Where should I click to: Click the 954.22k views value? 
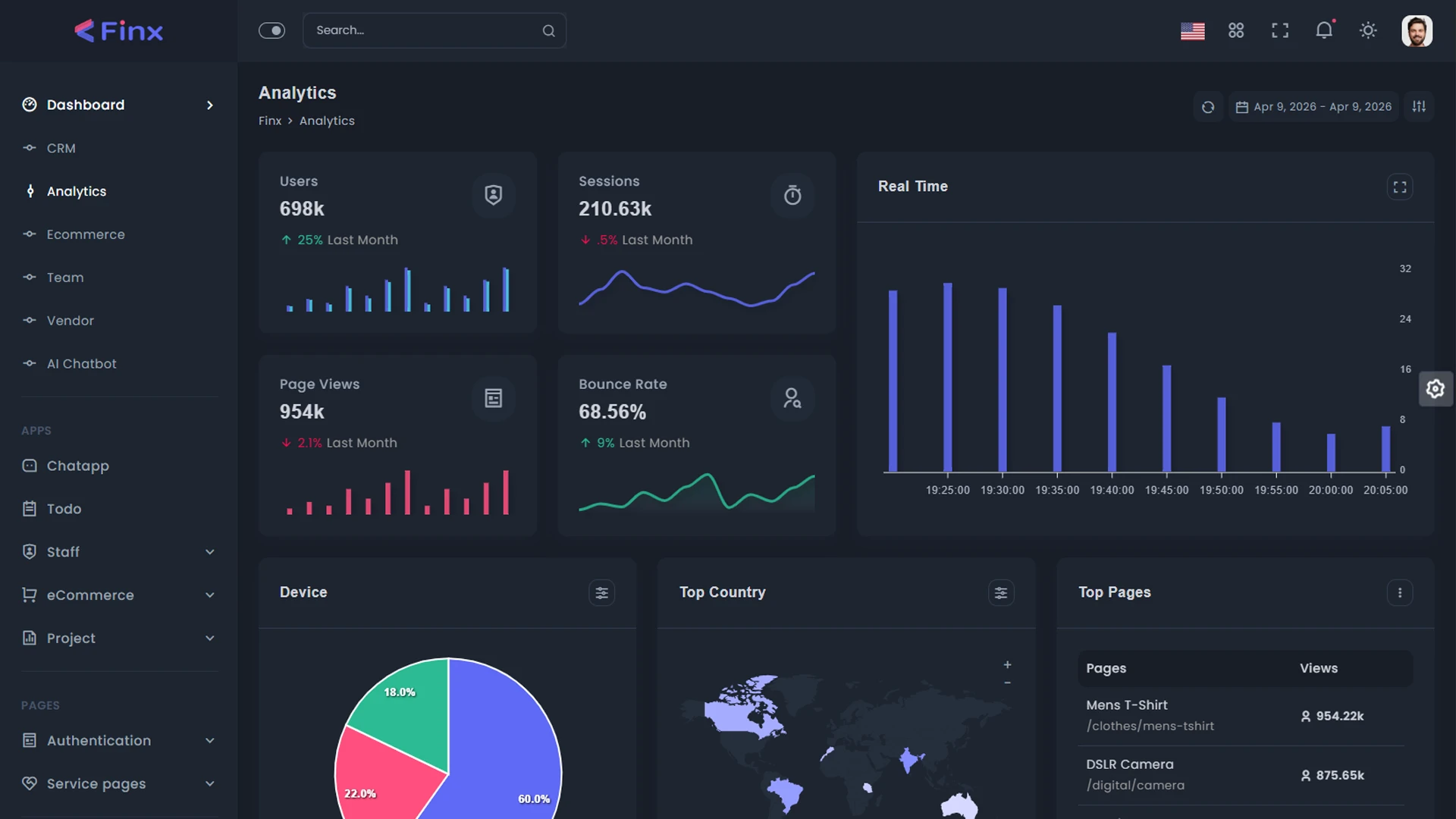[1340, 717]
